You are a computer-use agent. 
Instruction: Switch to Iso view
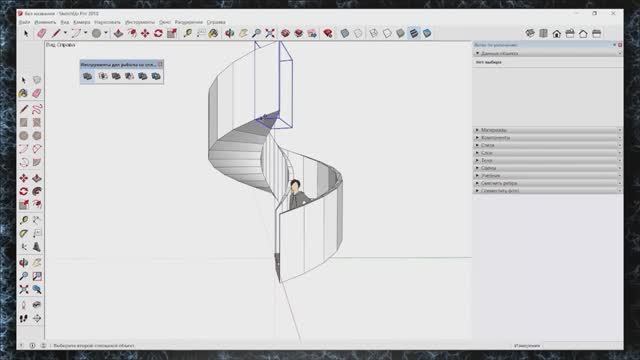point(530,33)
